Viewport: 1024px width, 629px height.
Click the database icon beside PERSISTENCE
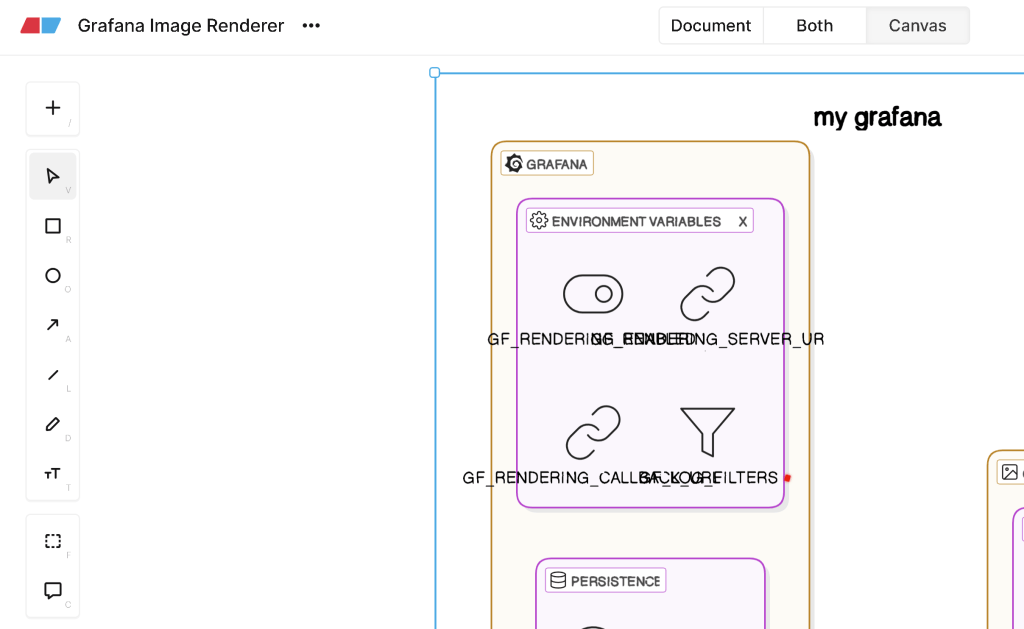pos(558,580)
